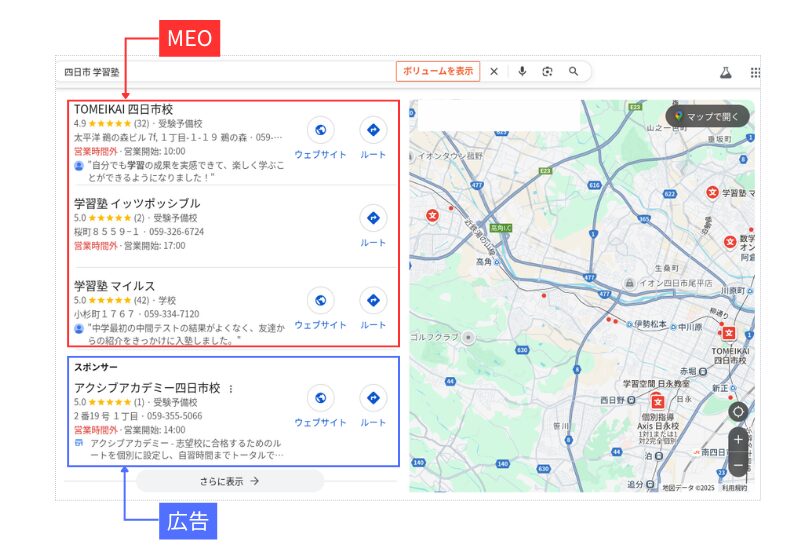Clear the search box with the X icon
The height and width of the screenshot is (550, 800).
(x=493, y=71)
